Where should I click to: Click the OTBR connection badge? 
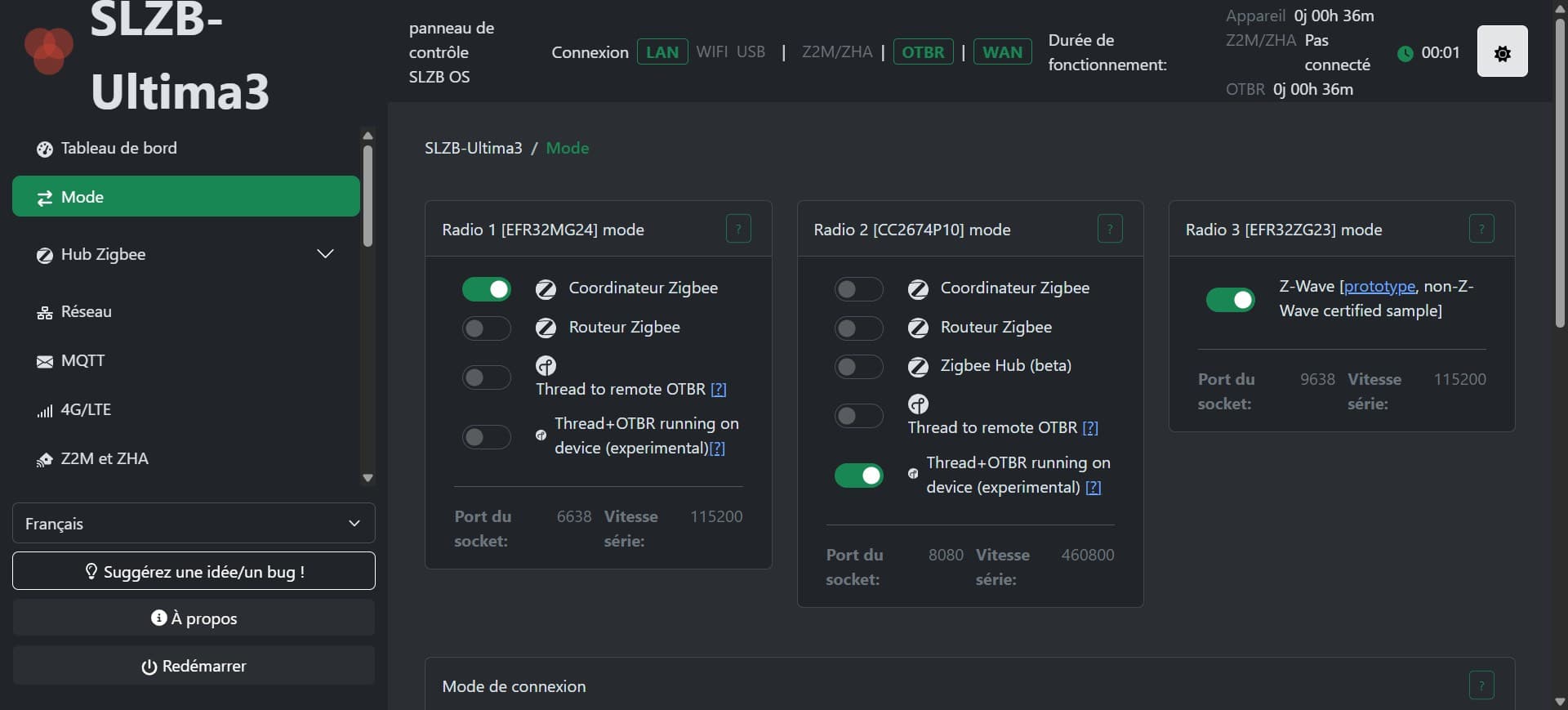[x=923, y=52]
